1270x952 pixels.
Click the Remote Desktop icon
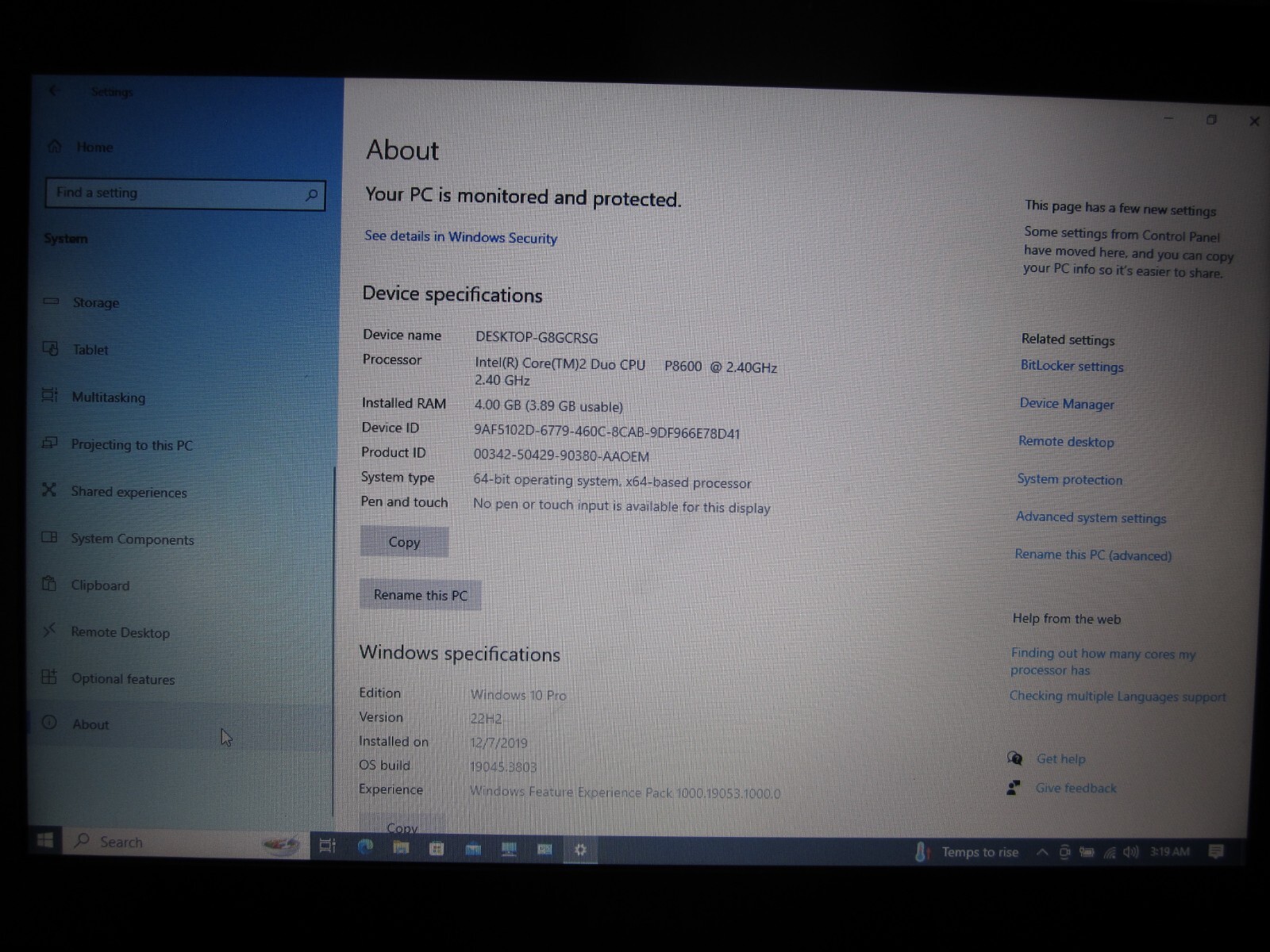pos(49,630)
